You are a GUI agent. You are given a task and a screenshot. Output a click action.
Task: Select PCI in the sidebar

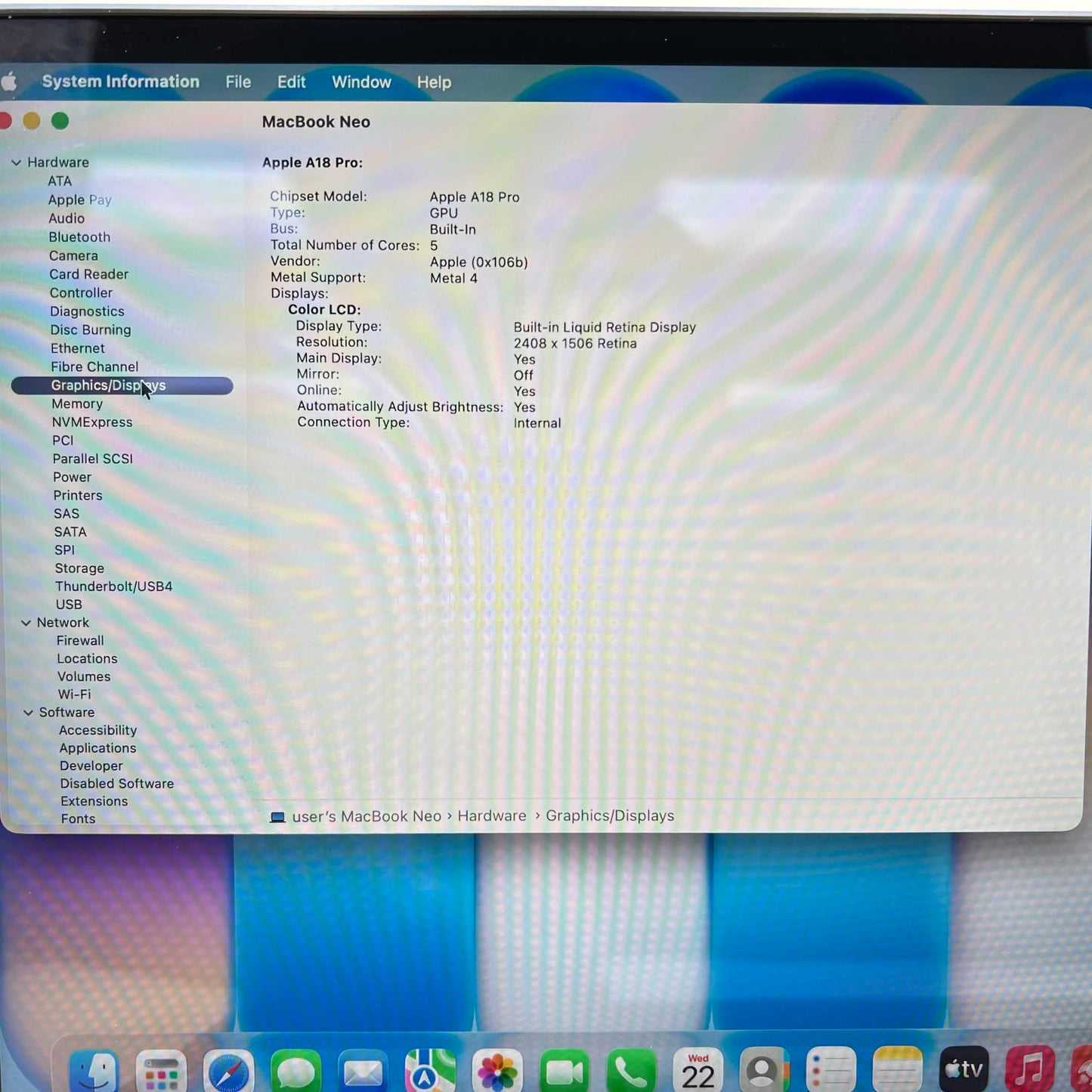pyautogui.click(x=63, y=441)
